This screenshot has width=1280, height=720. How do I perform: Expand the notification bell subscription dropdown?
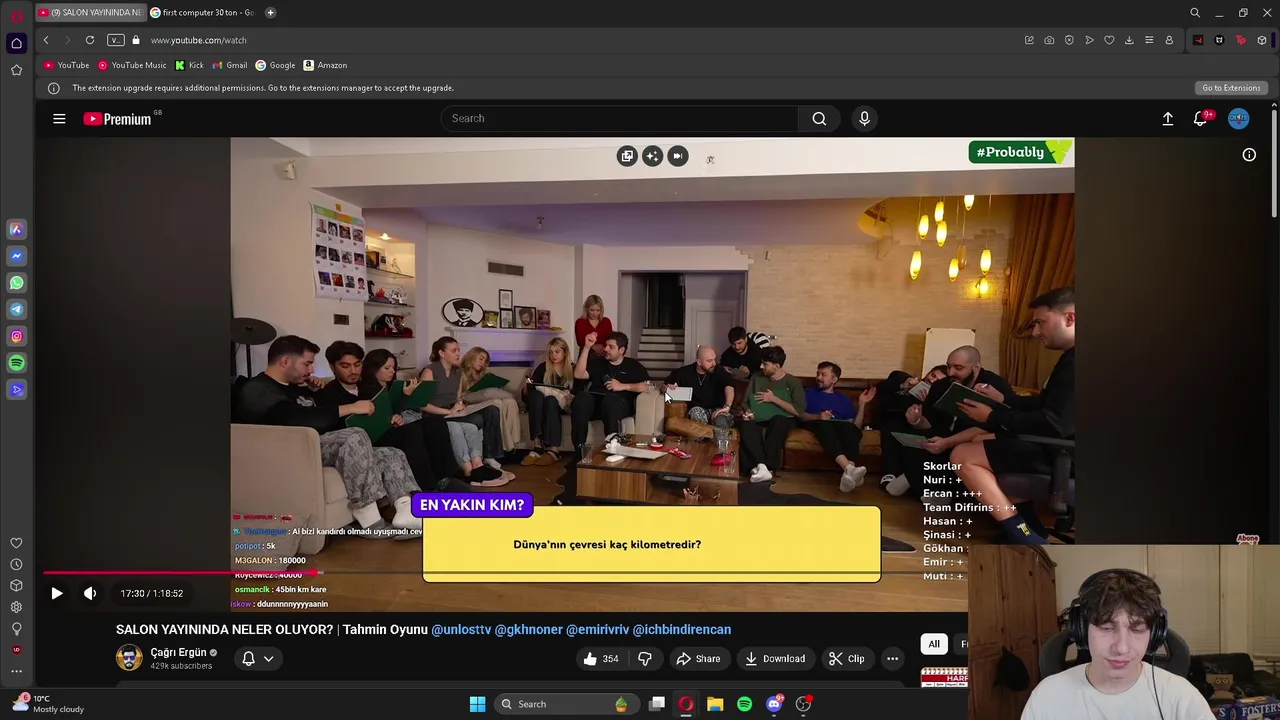tap(257, 658)
